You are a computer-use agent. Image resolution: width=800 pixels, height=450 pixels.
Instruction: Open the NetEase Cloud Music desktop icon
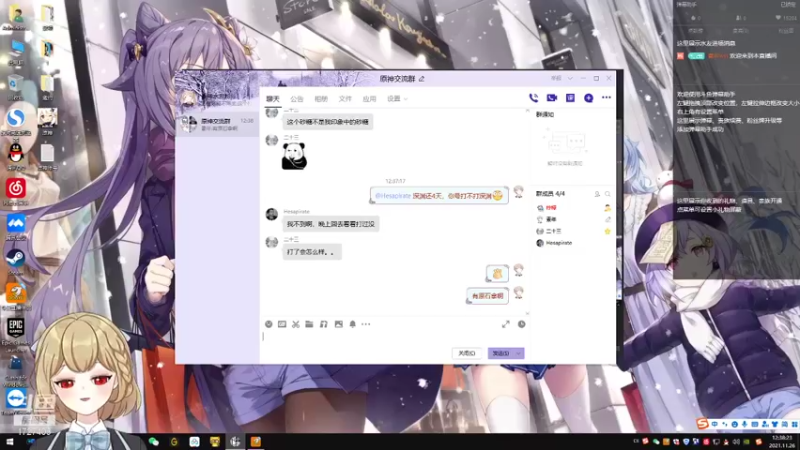(x=16, y=192)
